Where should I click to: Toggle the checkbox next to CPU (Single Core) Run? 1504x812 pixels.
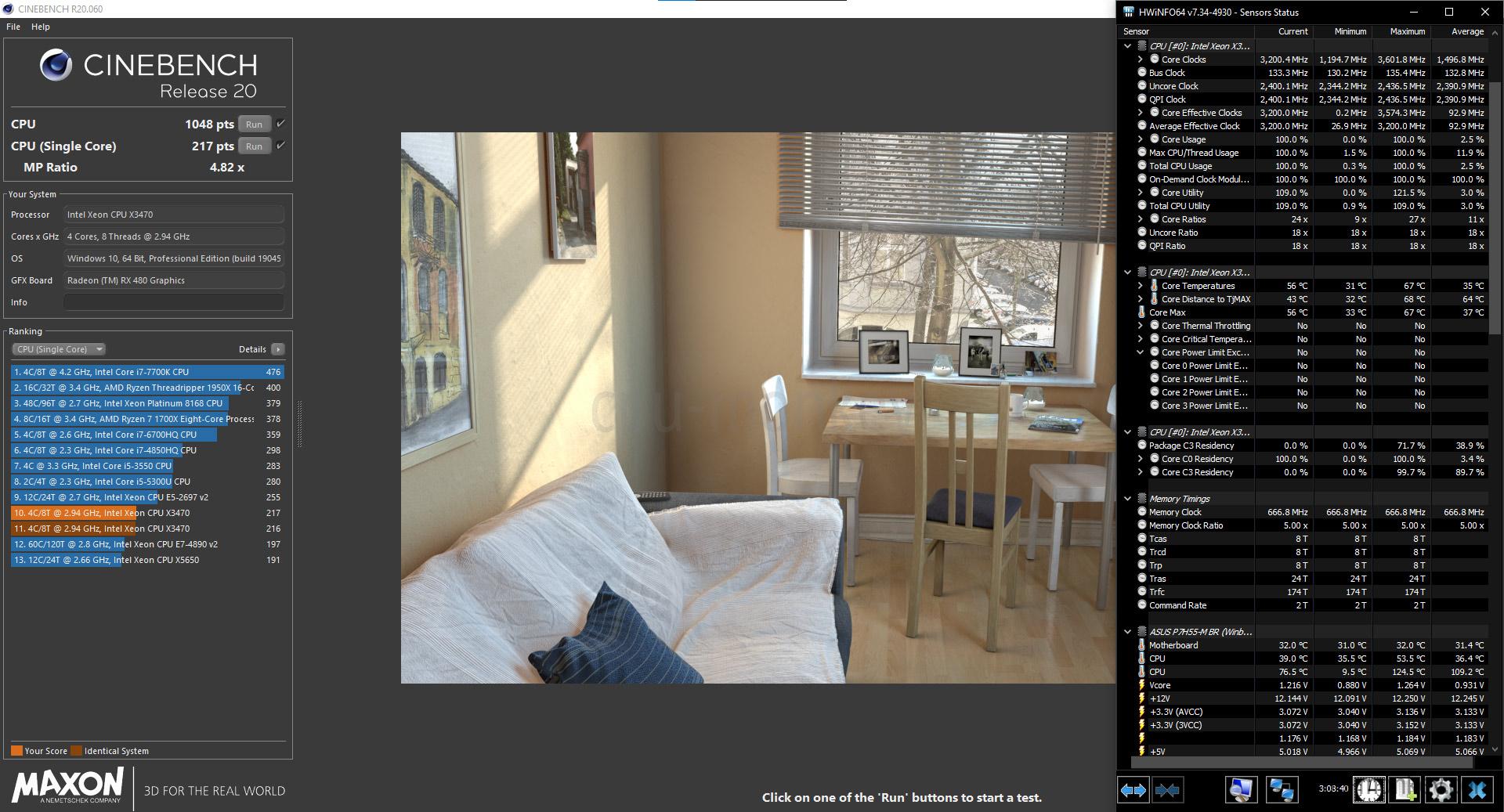280,146
